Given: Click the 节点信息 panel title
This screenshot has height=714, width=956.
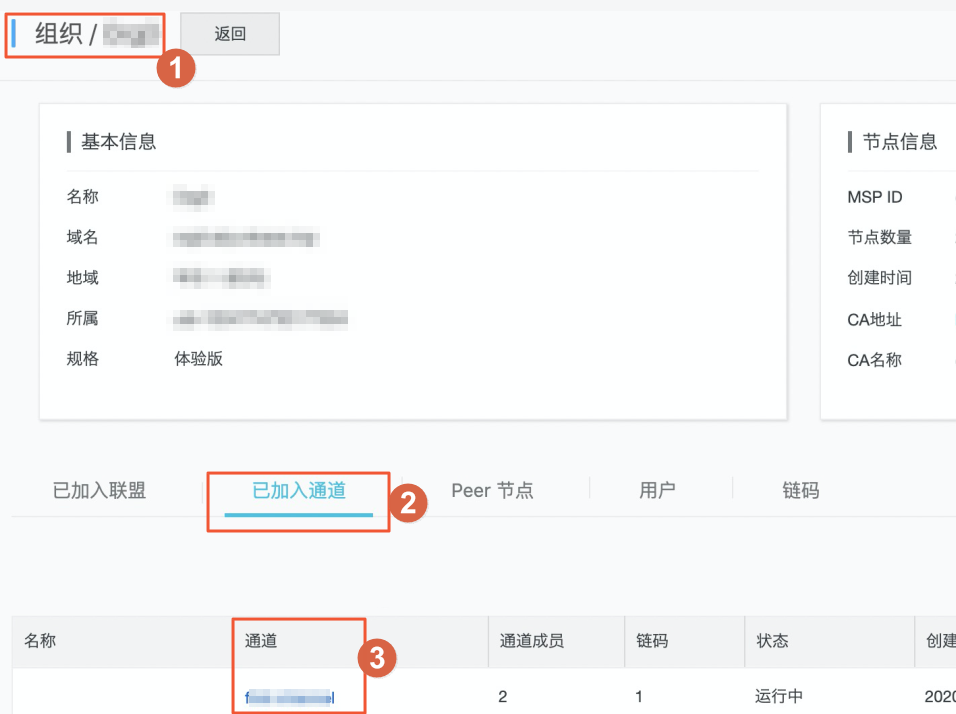Looking at the screenshot, I should pyautogui.click(x=898, y=141).
